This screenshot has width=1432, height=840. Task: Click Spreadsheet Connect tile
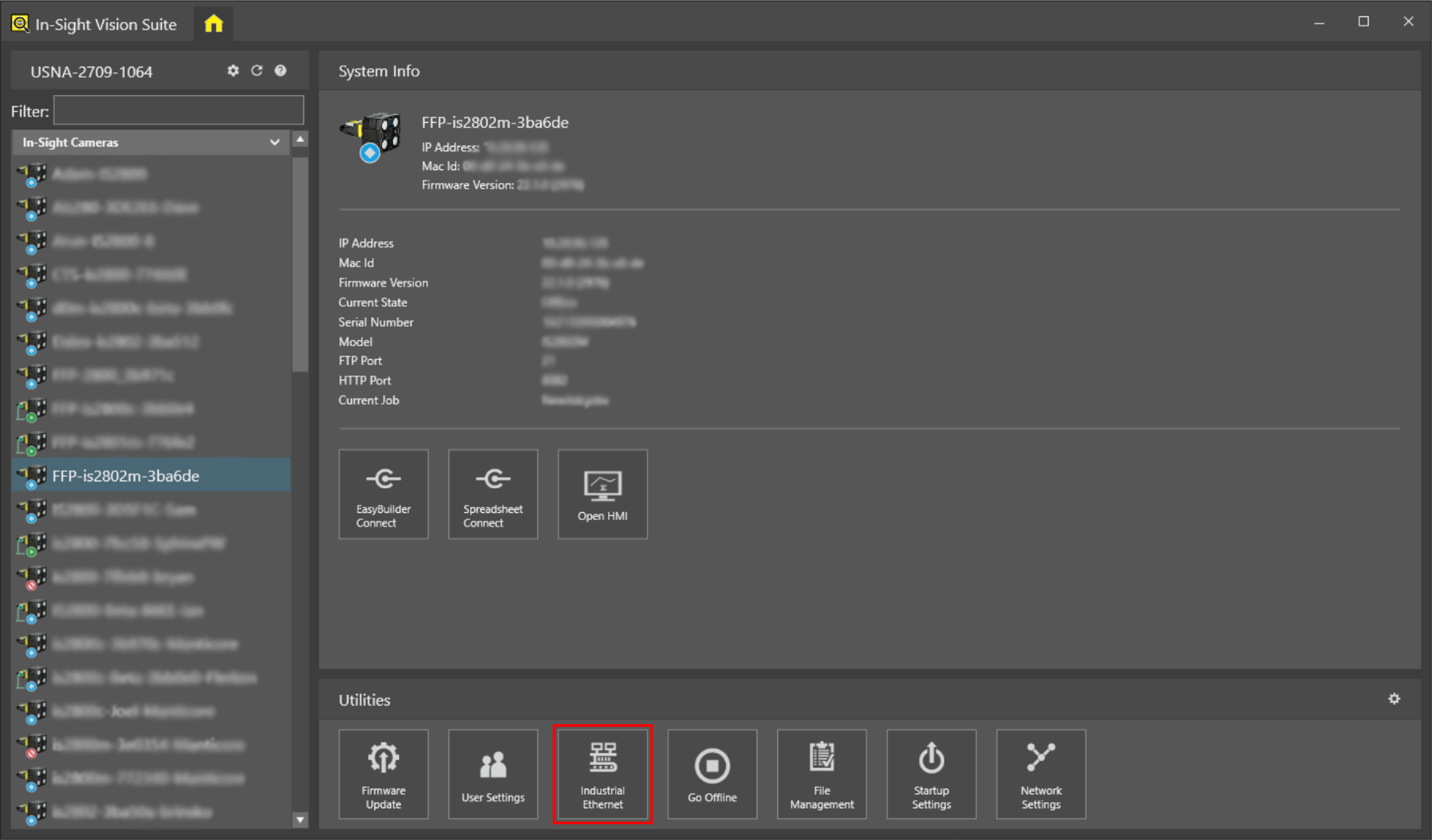tap(493, 493)
